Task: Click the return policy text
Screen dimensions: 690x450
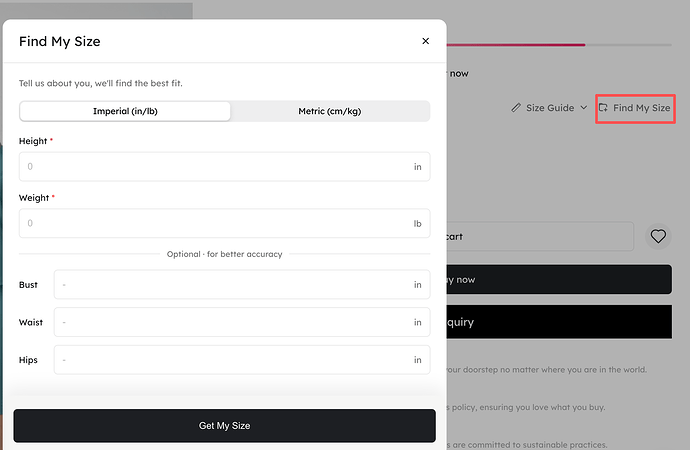Action: click(x=526, y=407)
